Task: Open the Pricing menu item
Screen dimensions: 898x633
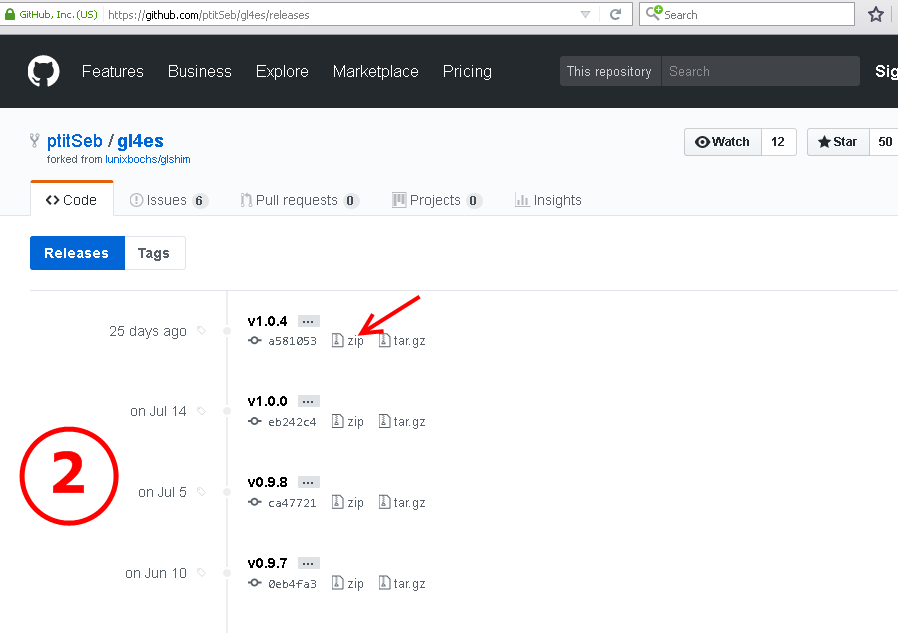Action: pos(467,71)
